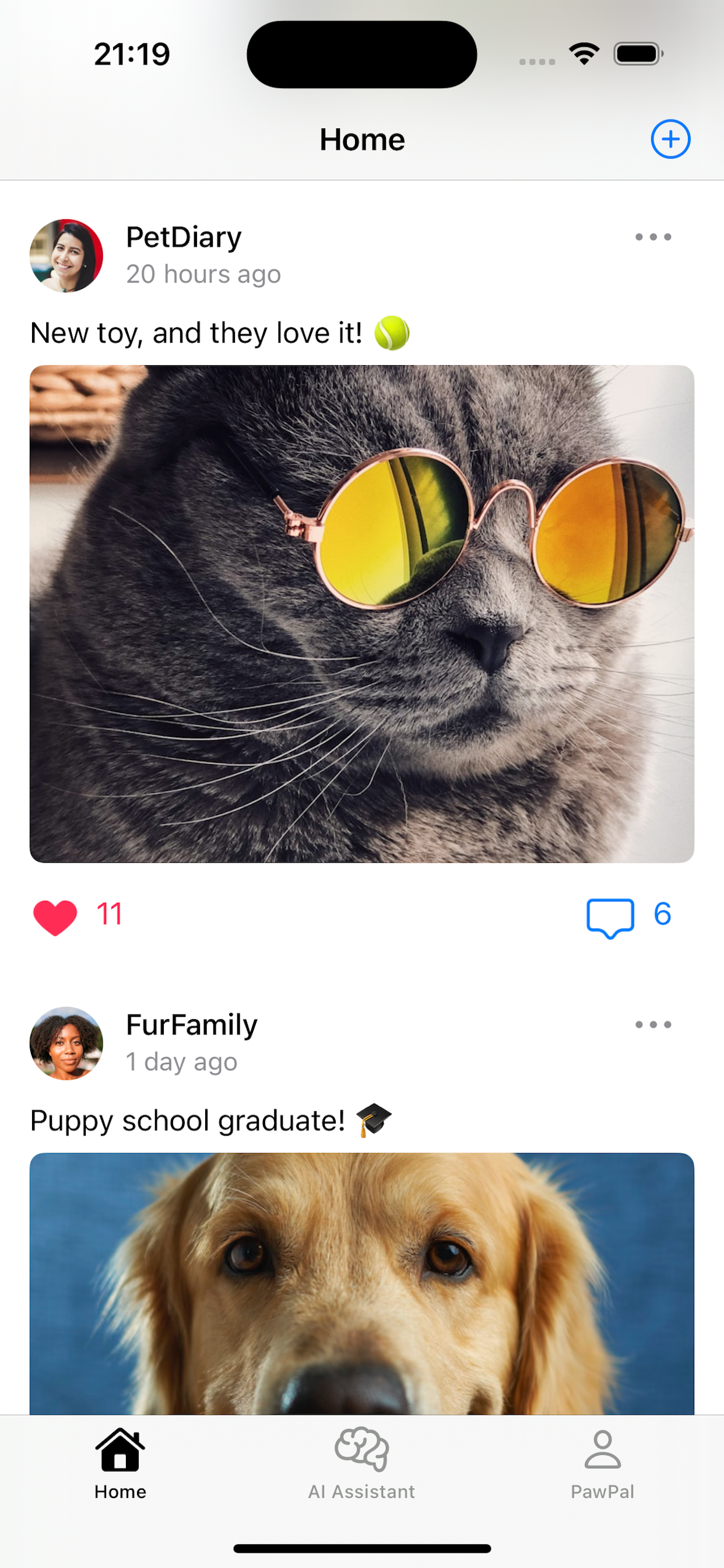Screen dimensions: 724x1568
Task: Tap the person icon above PawPal
Action: click(602, 1450)
